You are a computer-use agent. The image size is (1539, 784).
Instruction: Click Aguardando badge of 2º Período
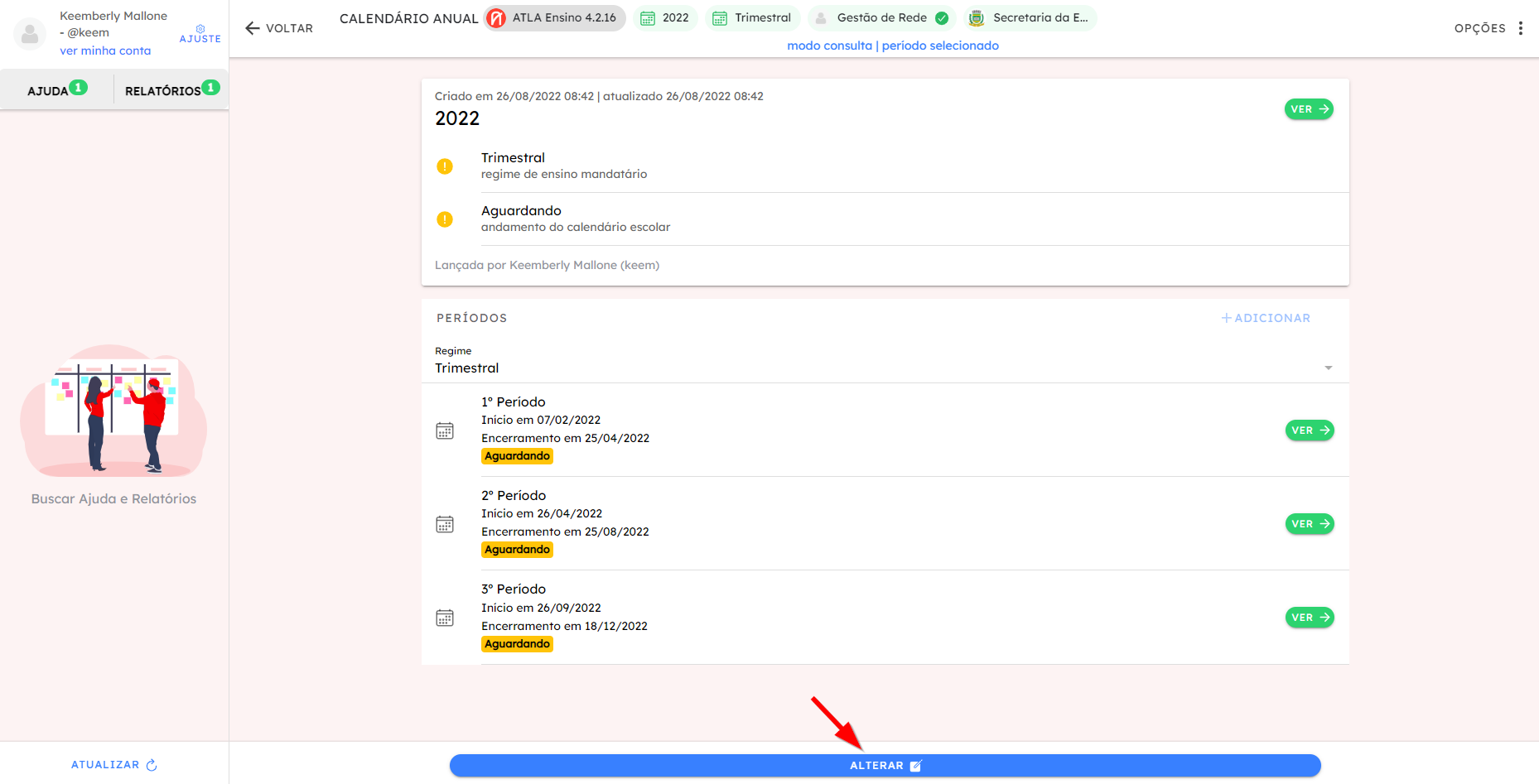click(x=517, y=550)
